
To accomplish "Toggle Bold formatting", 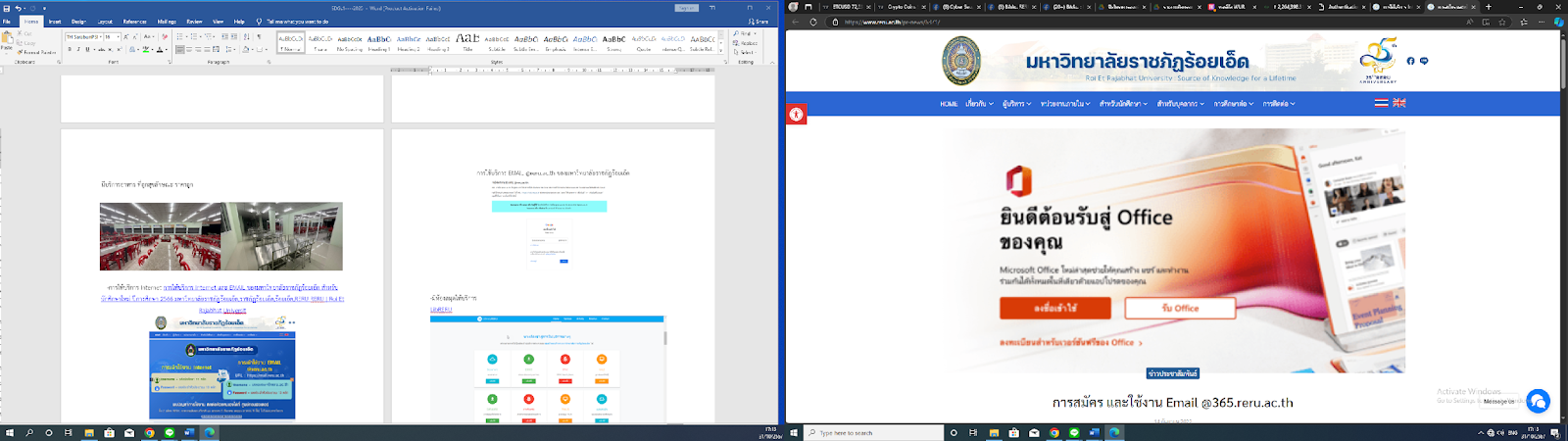I will 70,49.
